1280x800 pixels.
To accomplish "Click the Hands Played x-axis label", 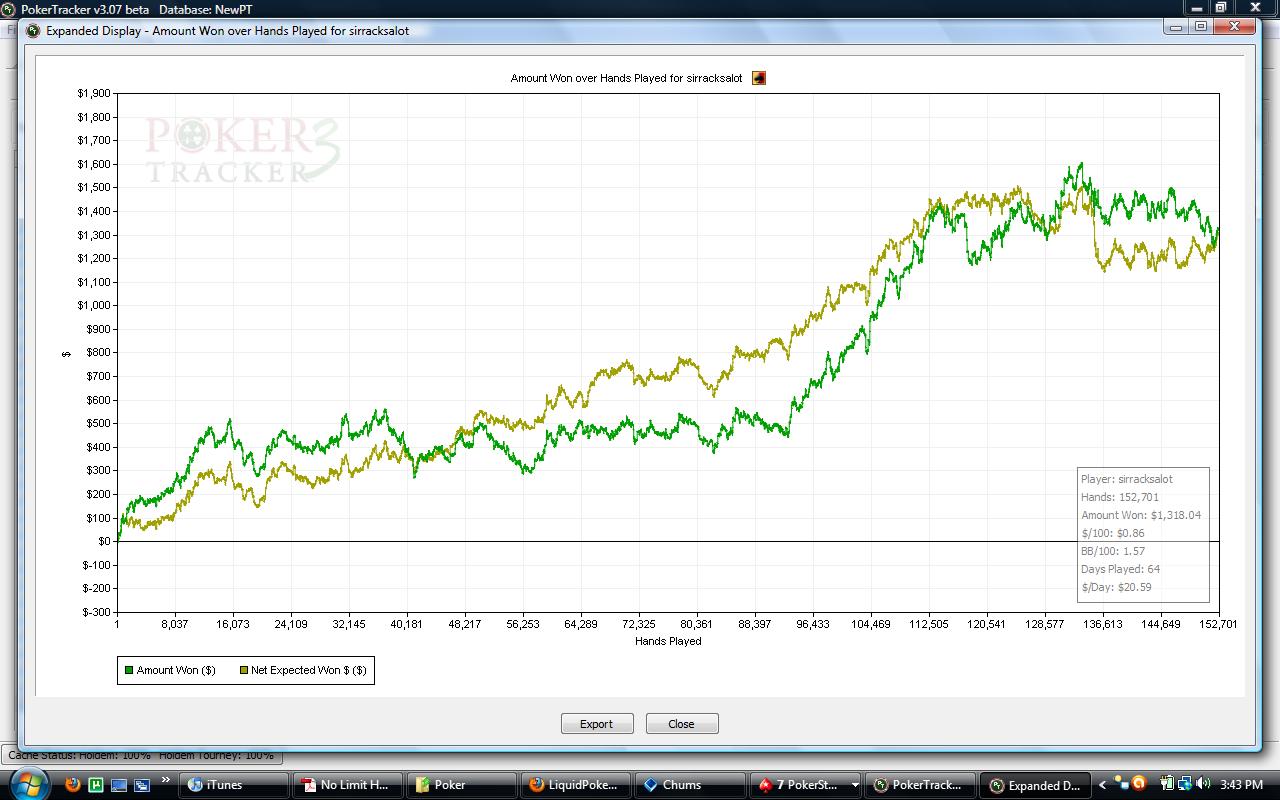I will tap(668, 641).
